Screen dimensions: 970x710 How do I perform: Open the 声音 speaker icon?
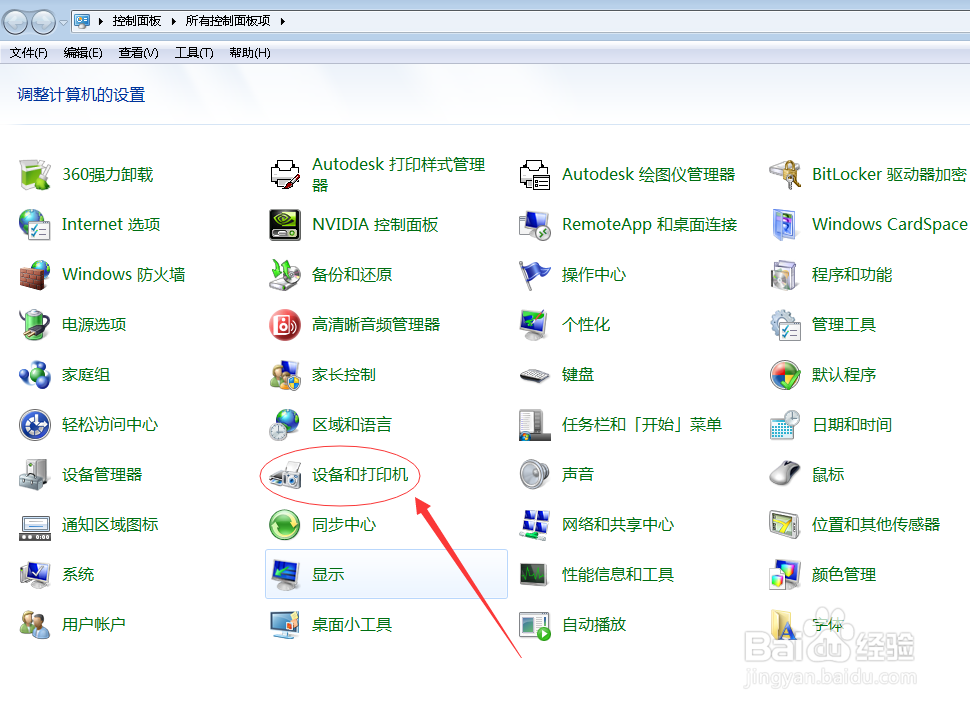point(535,475)
